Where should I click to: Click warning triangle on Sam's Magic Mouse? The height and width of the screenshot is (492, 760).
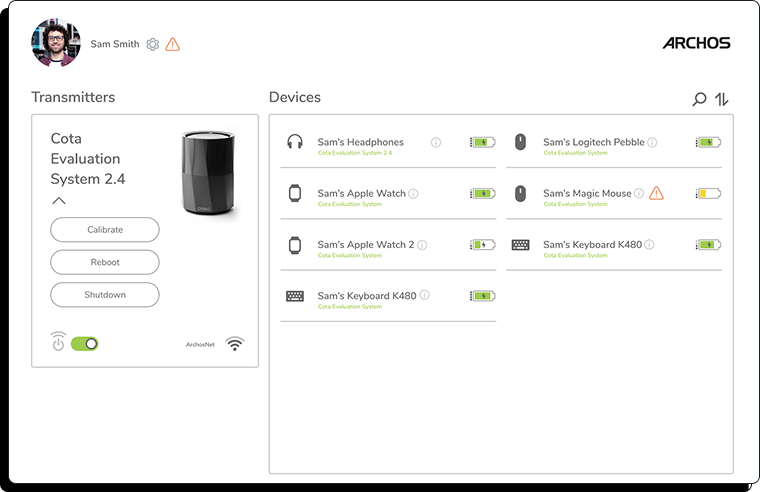[x=656, y=193]
